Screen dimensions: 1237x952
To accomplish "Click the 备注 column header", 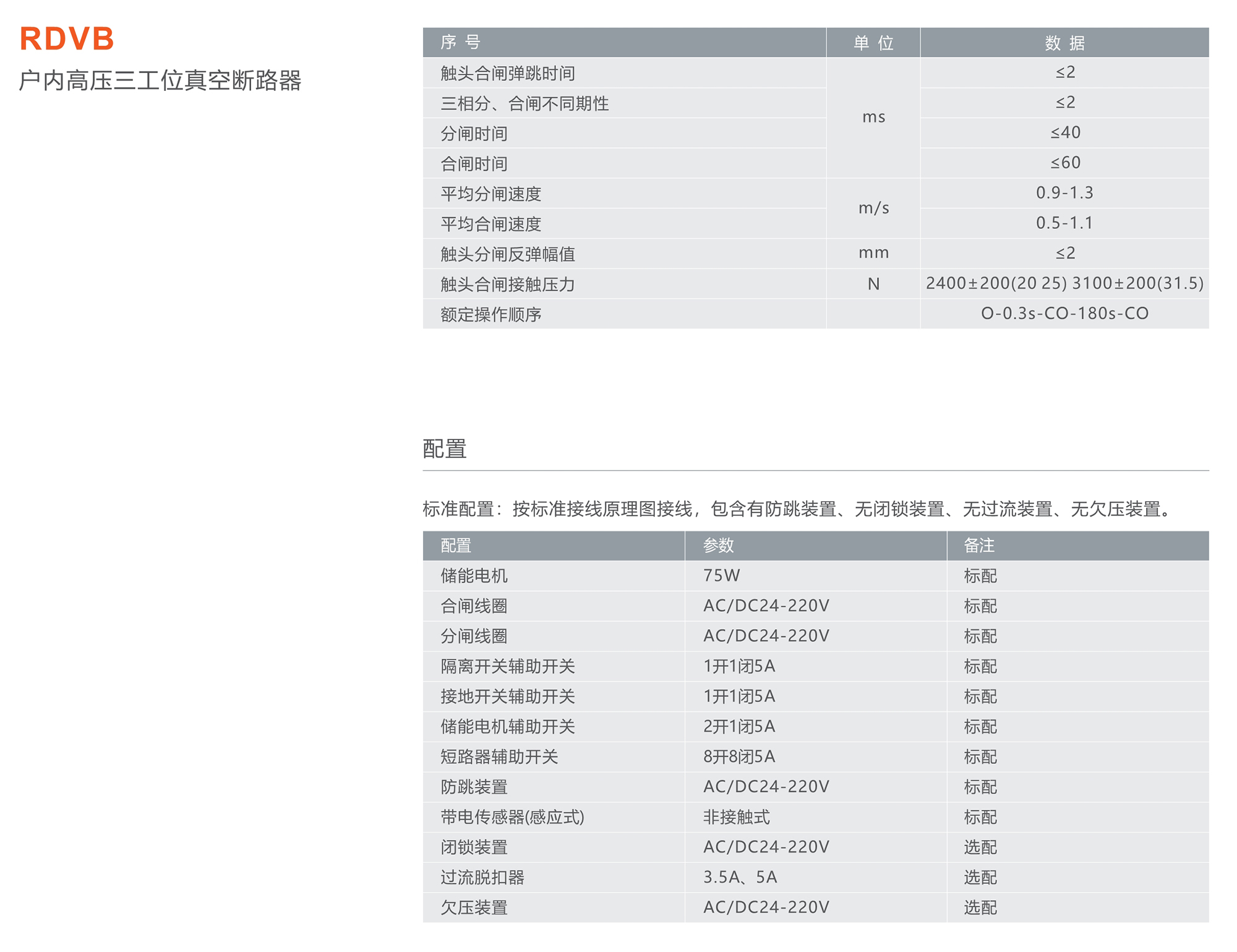I will pos(978,545).
